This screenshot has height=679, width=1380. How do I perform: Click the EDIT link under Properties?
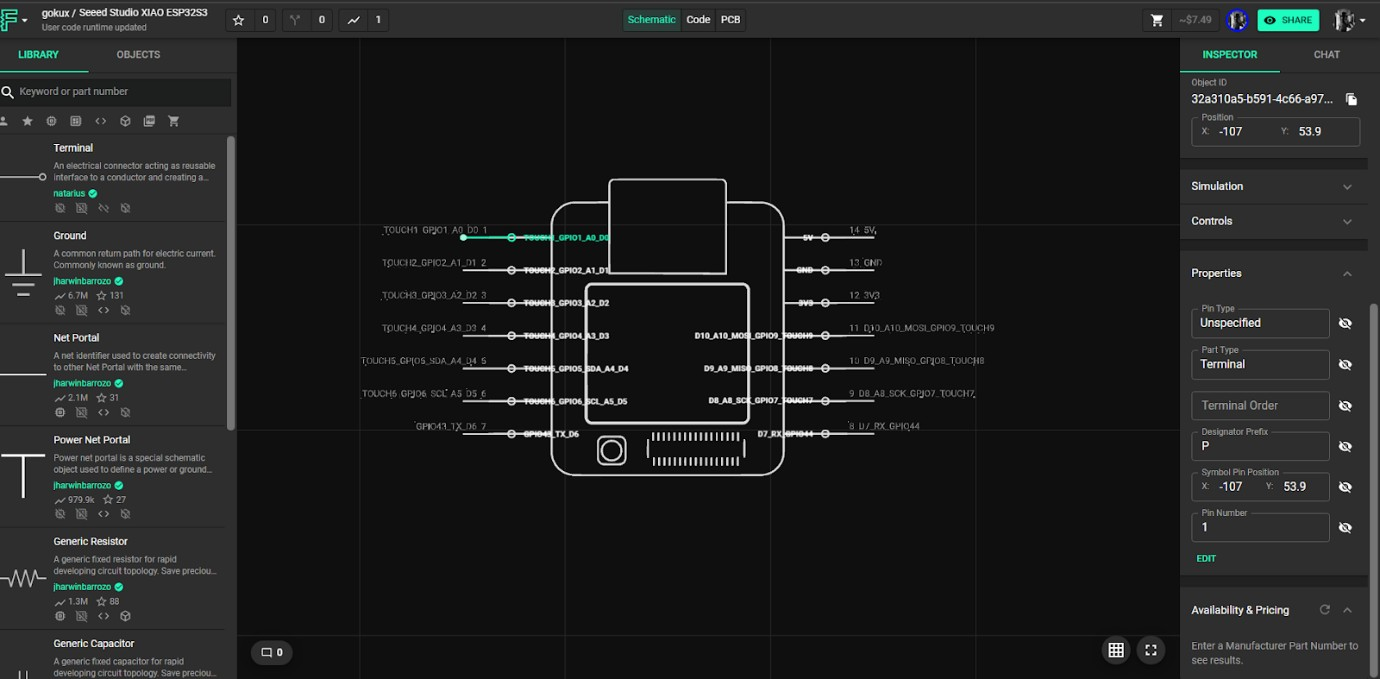coord(1206,558)
